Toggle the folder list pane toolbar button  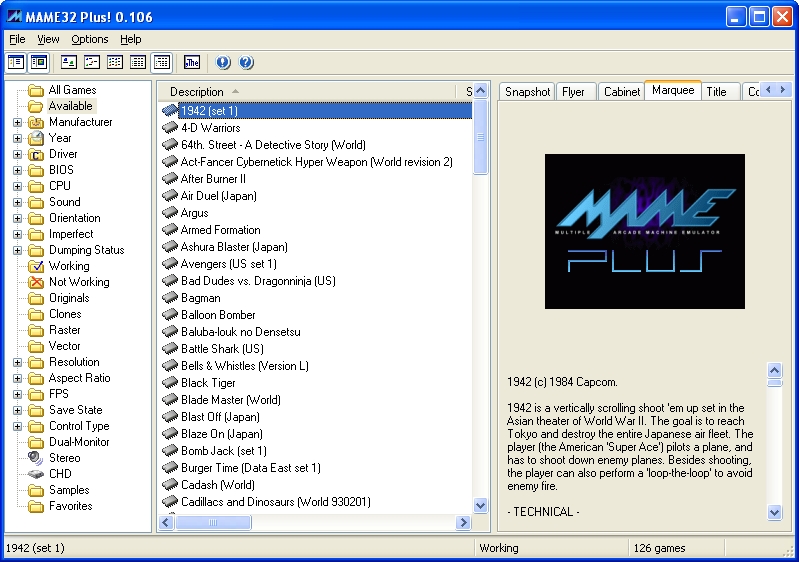click(x=16, y=62)
